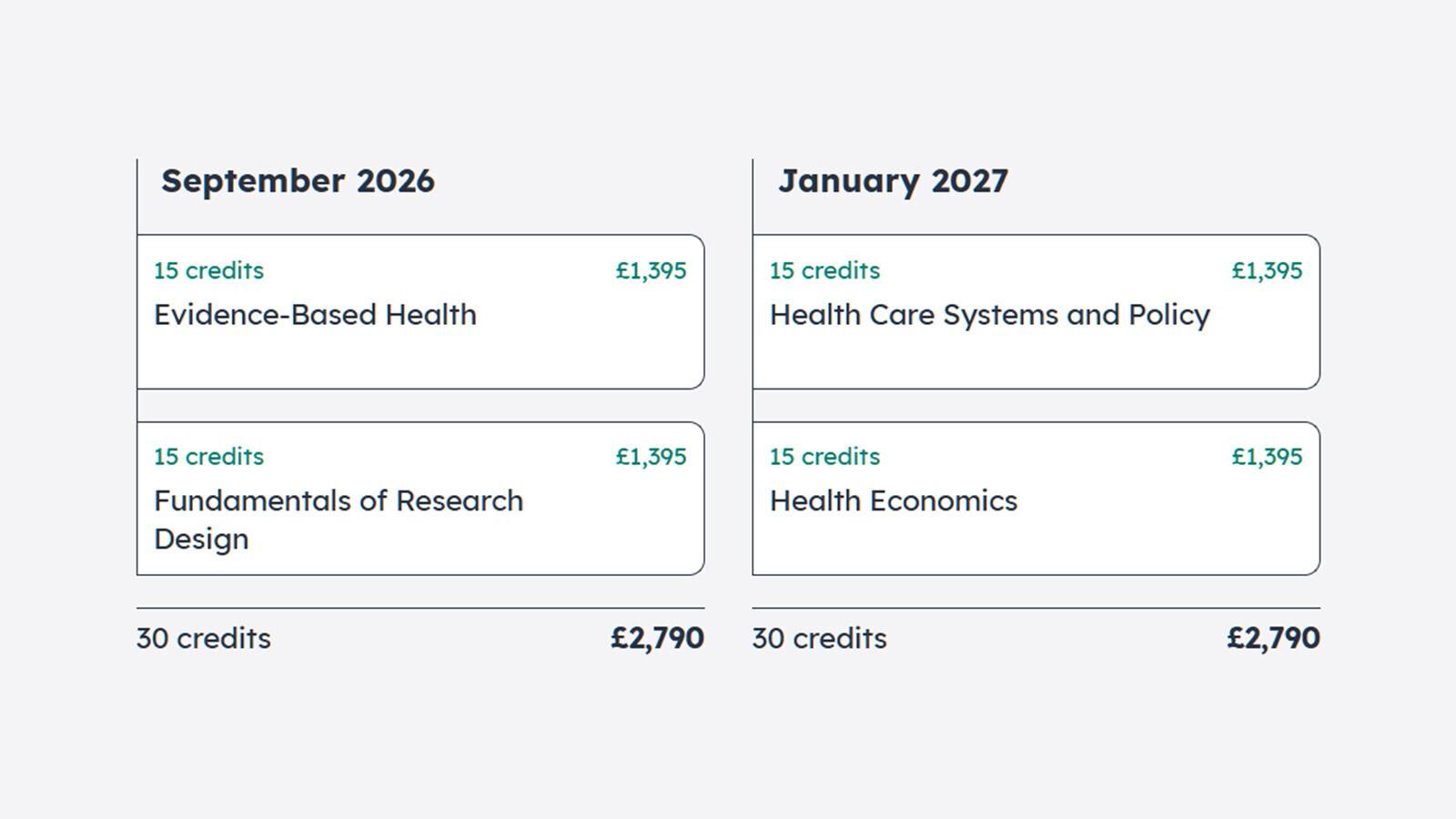The height and width of the screenshot is (819, 1456).
Task: Click the Health Care Systems £1,395 price
Action: 1267,271
